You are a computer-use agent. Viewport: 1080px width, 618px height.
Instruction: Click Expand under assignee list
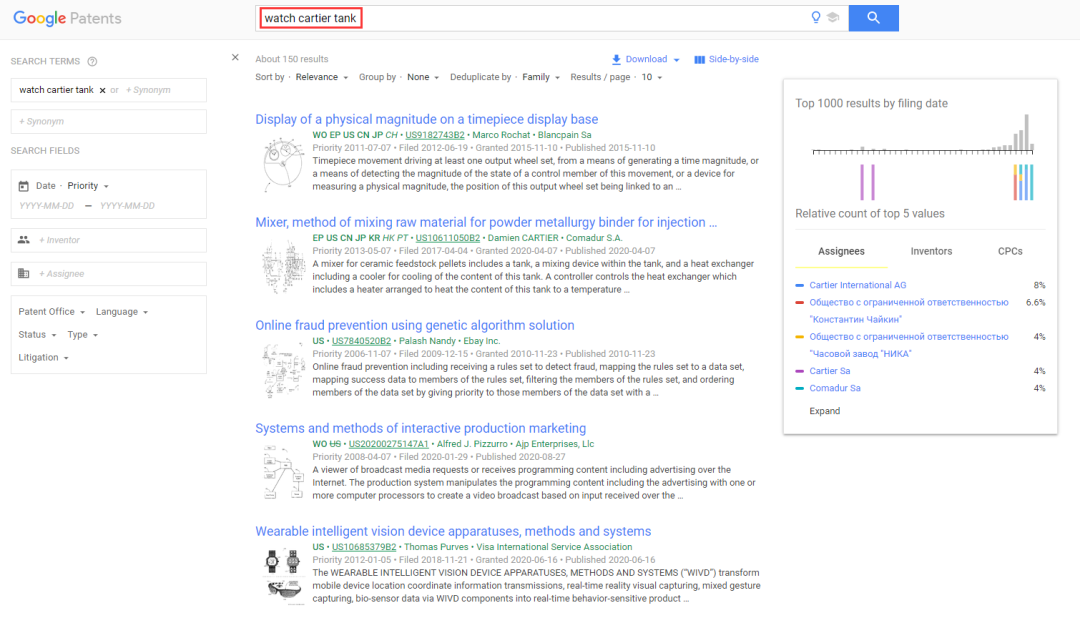(824, 411)
